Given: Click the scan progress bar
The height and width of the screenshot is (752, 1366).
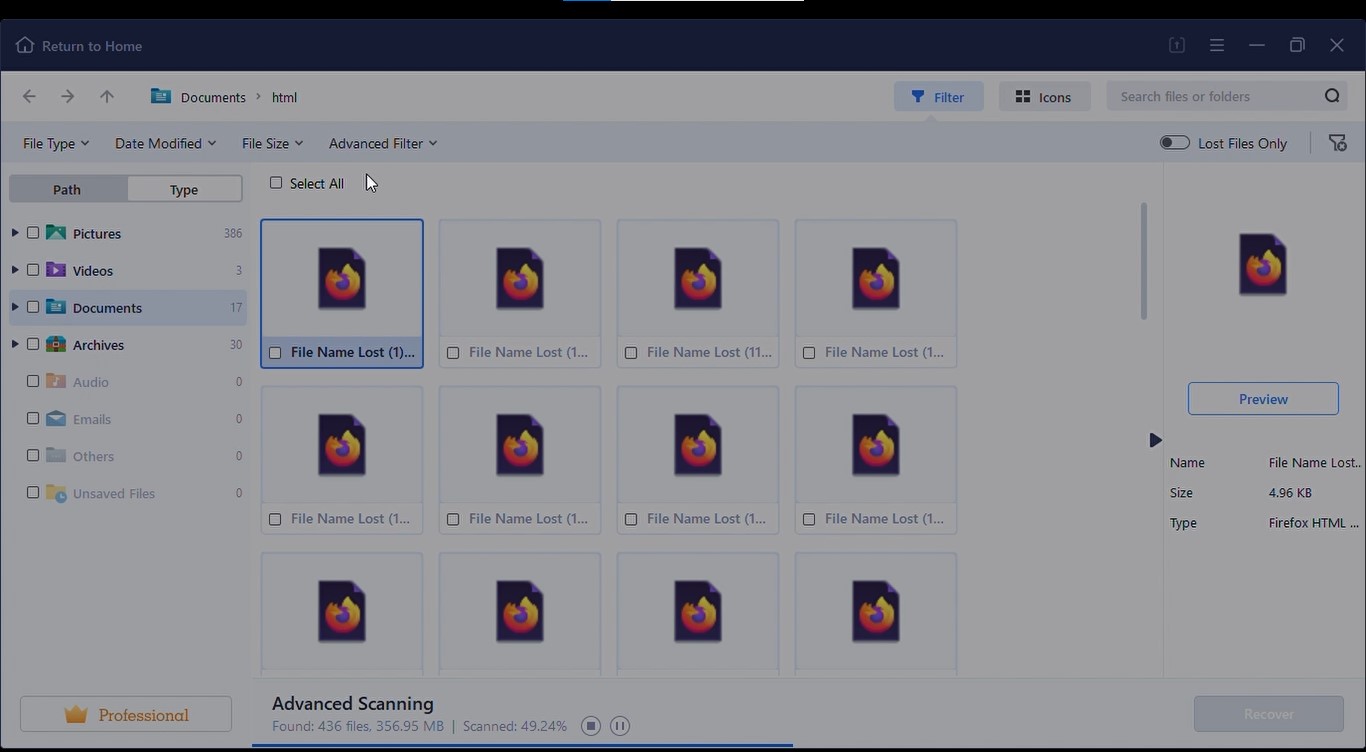Looking at the screenshot, I should pyautogui.click(x=522, y=745).
